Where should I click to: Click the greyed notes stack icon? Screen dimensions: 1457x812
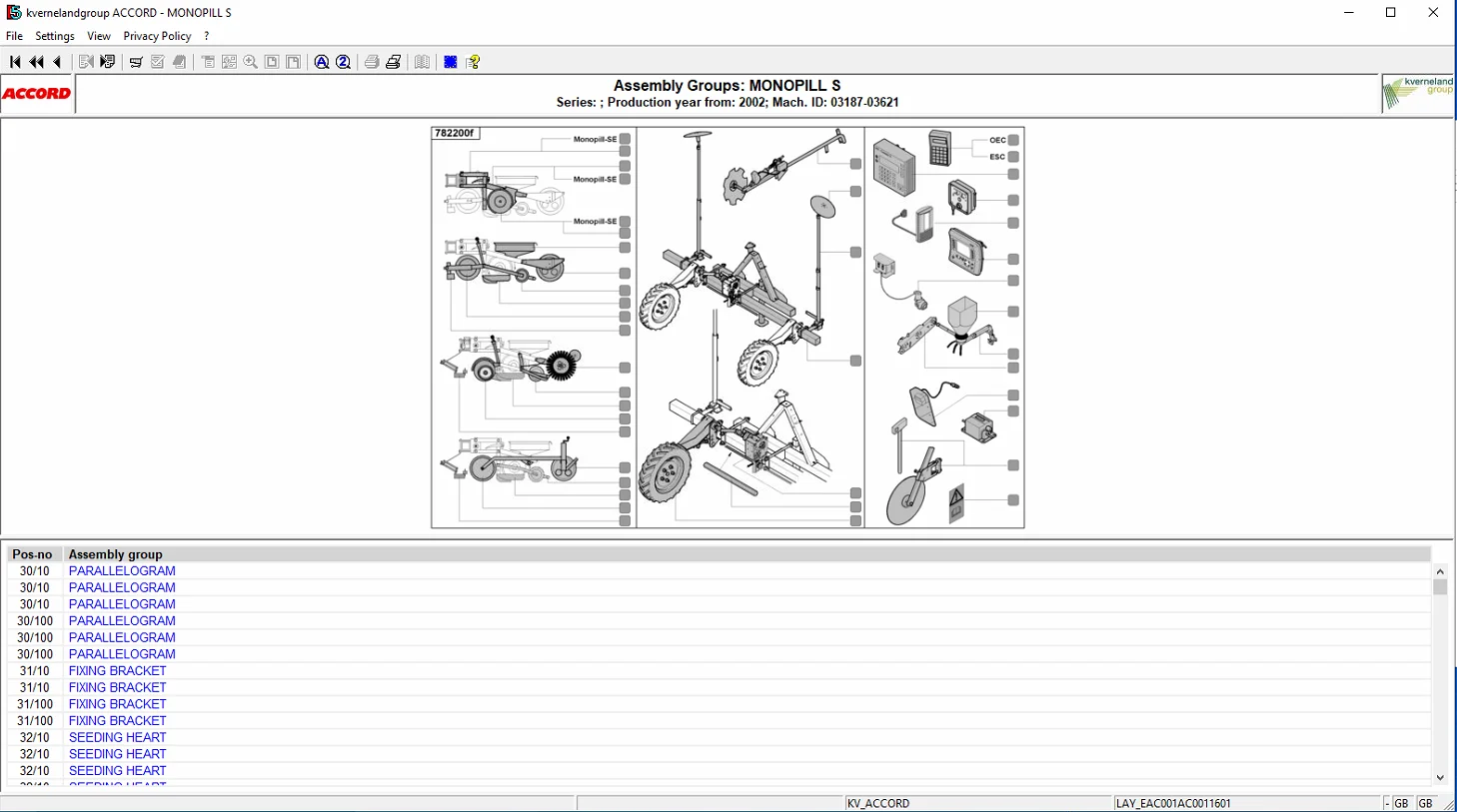(x=180, y=62)
